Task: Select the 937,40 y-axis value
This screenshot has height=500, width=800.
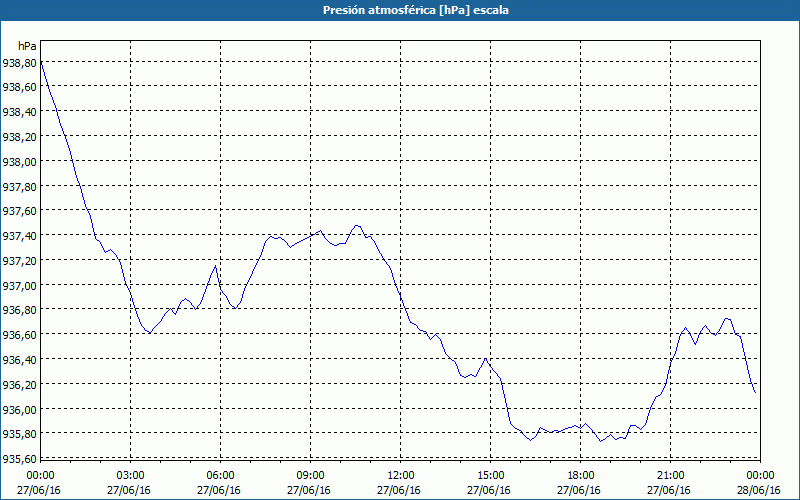Action: pyautogui.click(x=20, y=236)
